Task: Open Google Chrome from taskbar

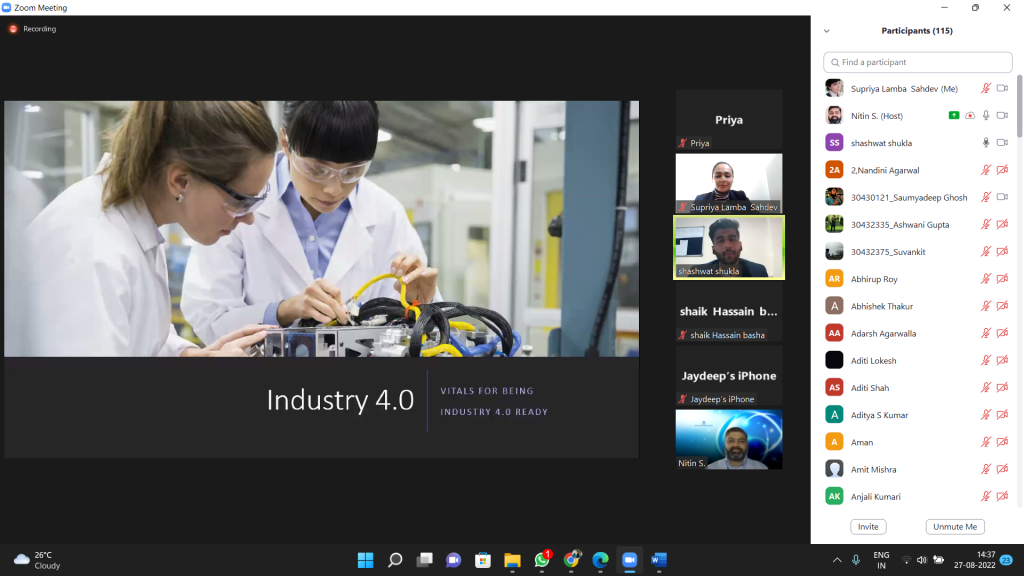Action: (x=571, y=560)
